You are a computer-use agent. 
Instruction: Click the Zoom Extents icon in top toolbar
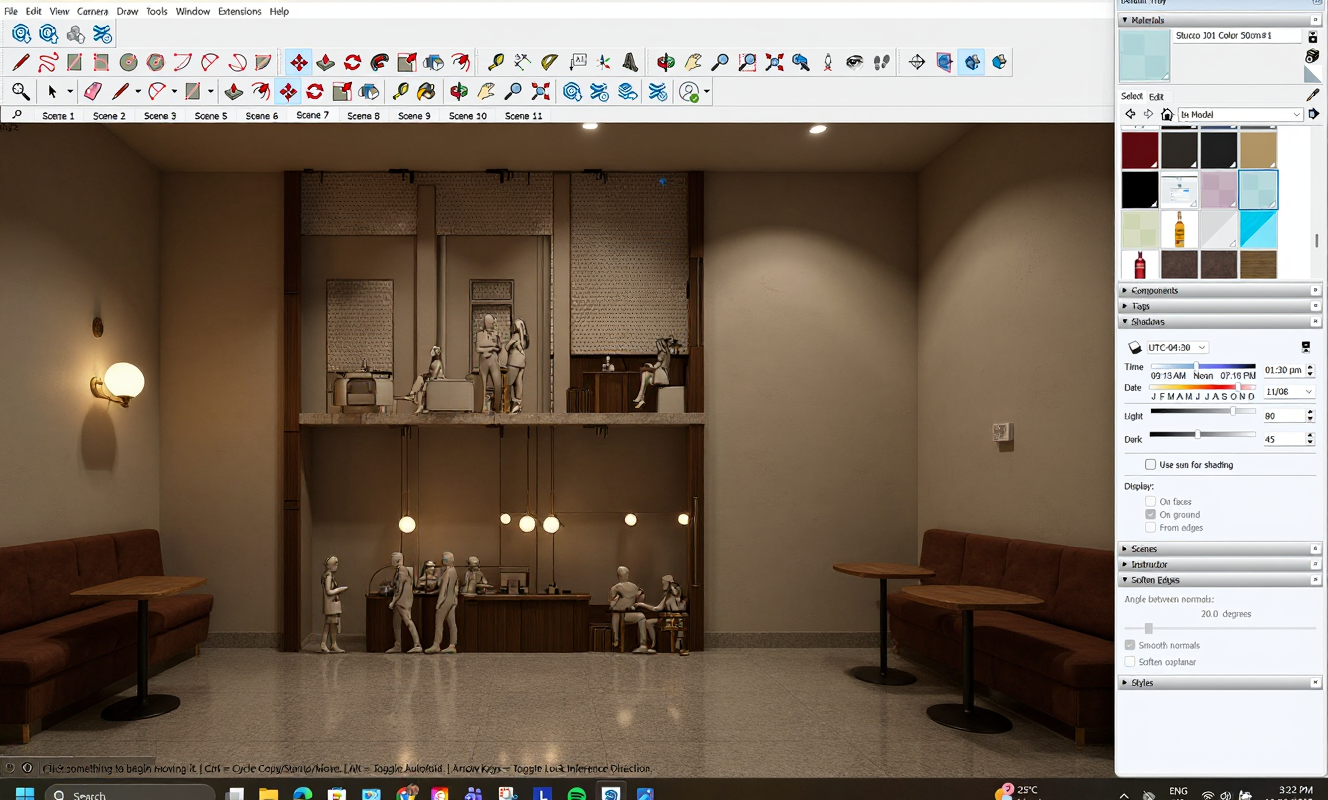(774, 62)
